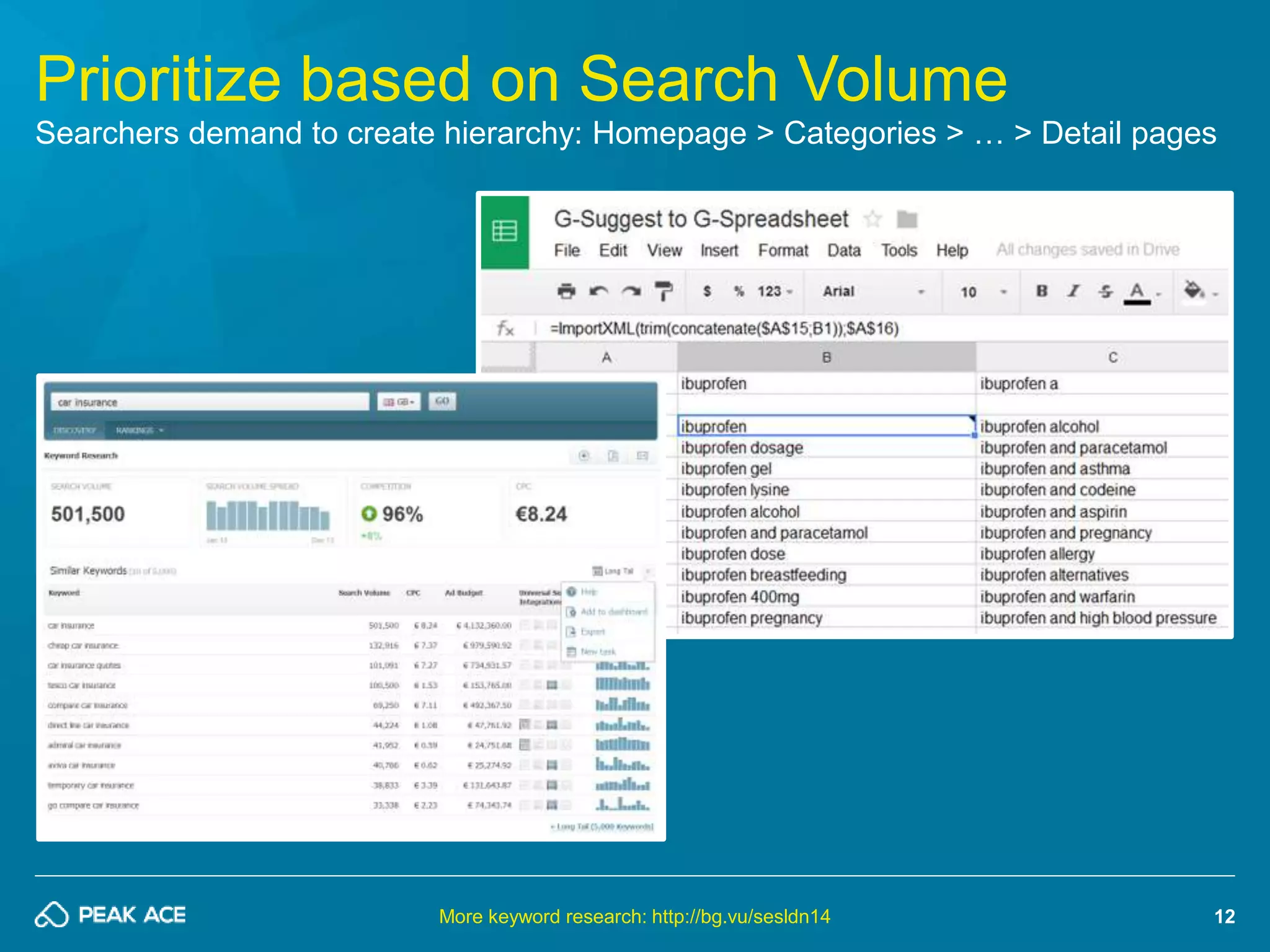
Task: Open the Format menu
Action: (783, 250)
